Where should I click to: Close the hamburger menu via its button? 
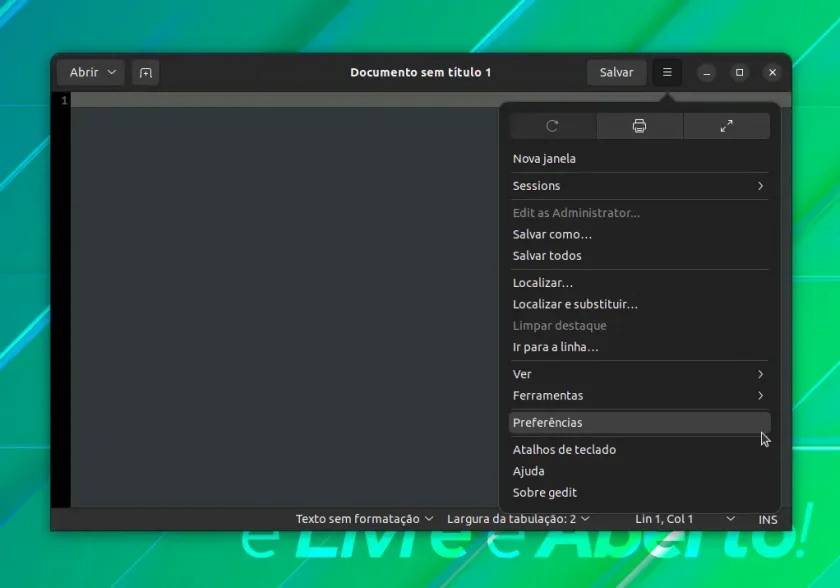(667, 72)
